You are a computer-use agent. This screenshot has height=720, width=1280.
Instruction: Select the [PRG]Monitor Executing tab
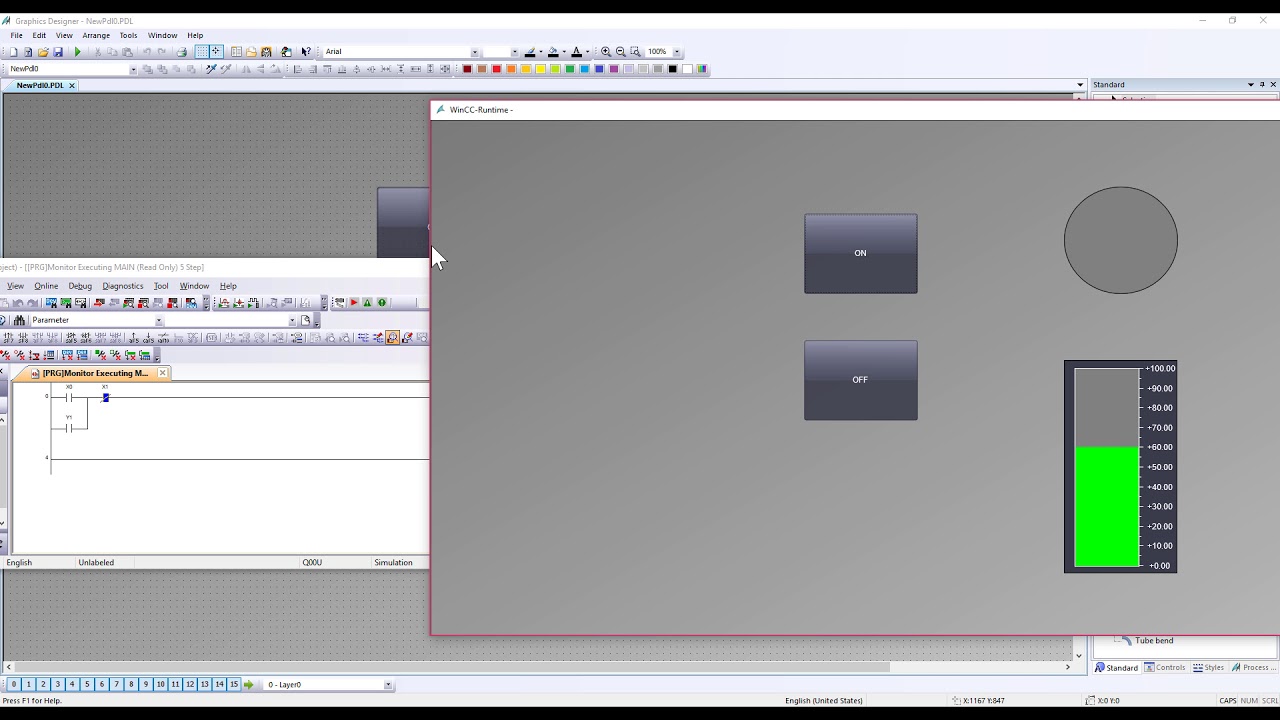[95, 373]
